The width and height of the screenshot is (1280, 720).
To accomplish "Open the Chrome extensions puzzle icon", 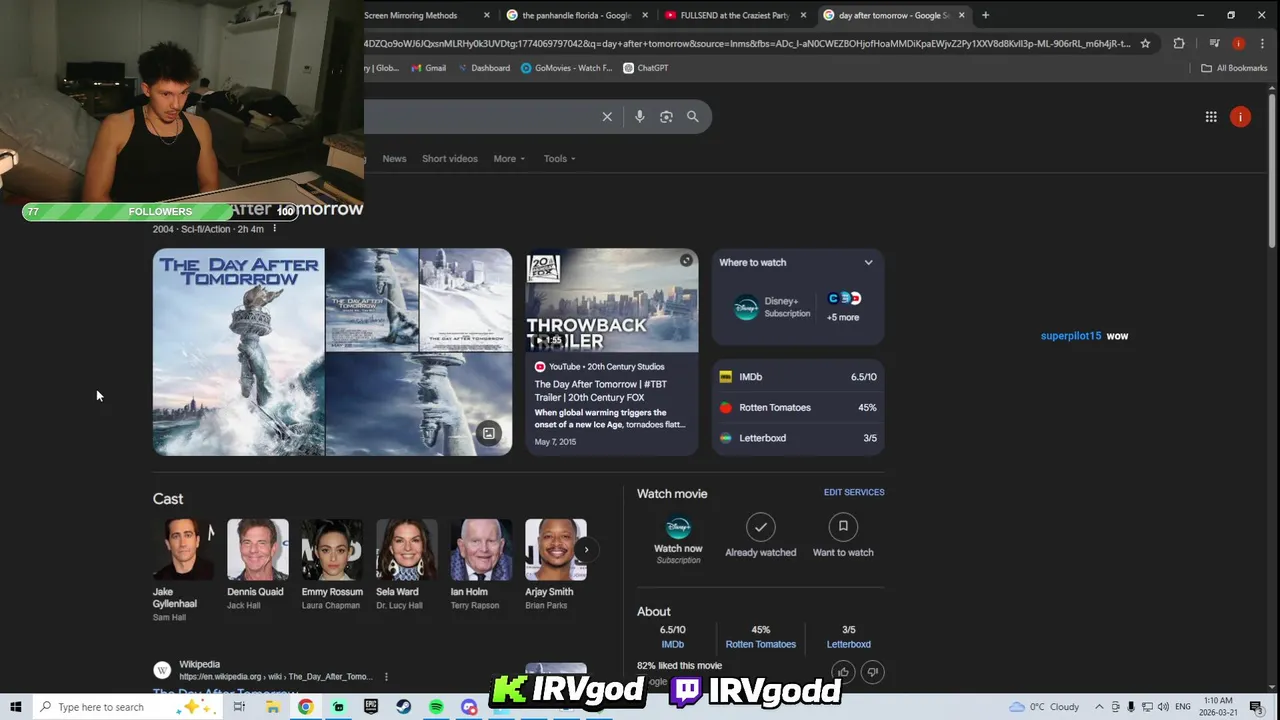I will point(1179,43).
